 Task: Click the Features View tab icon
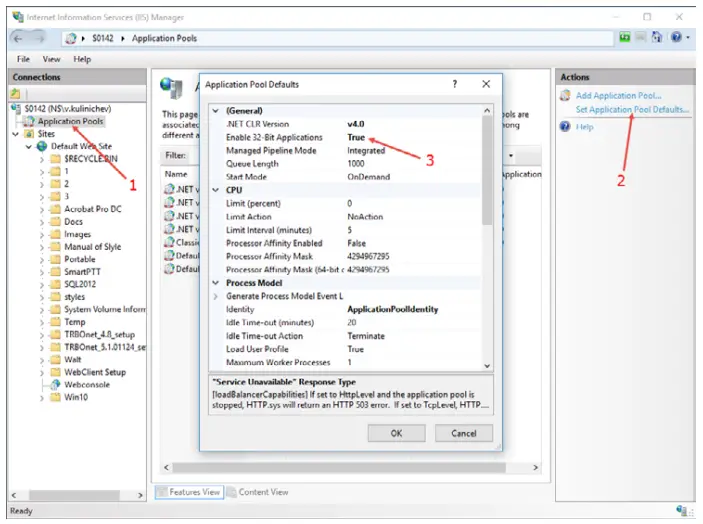(x=162, y=492)
